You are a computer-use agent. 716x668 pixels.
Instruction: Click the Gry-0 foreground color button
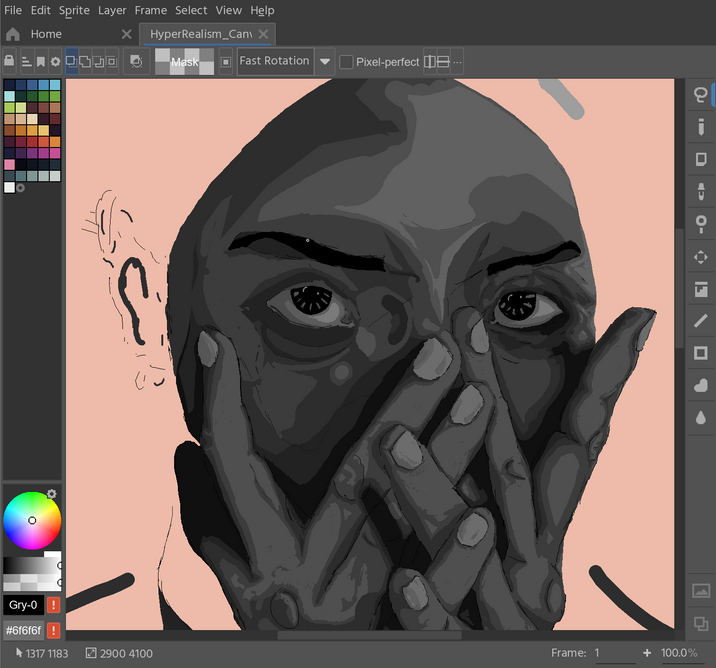(22, 605)
